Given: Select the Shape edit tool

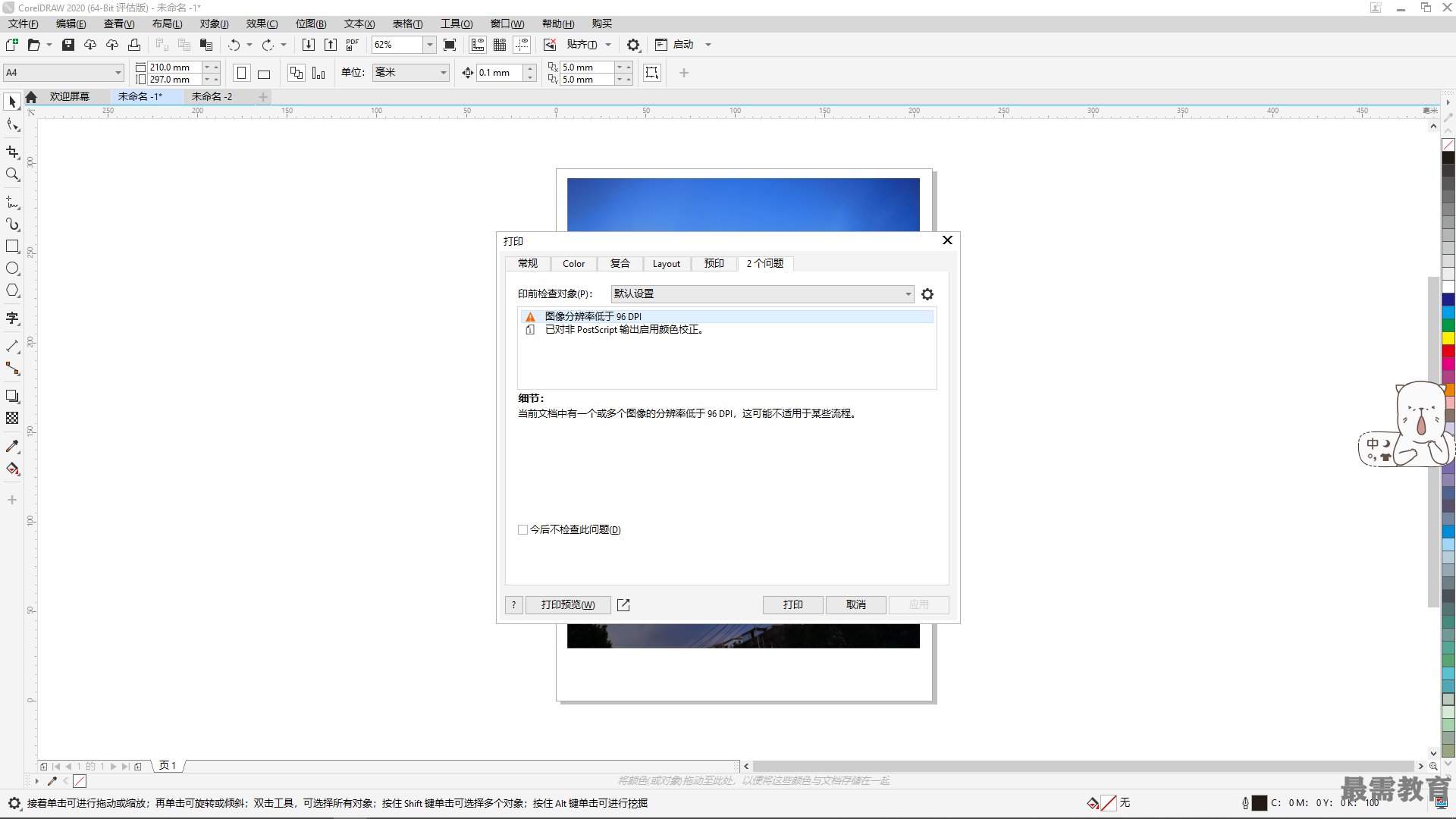Looking at the screenshot, I should point(12,124).
